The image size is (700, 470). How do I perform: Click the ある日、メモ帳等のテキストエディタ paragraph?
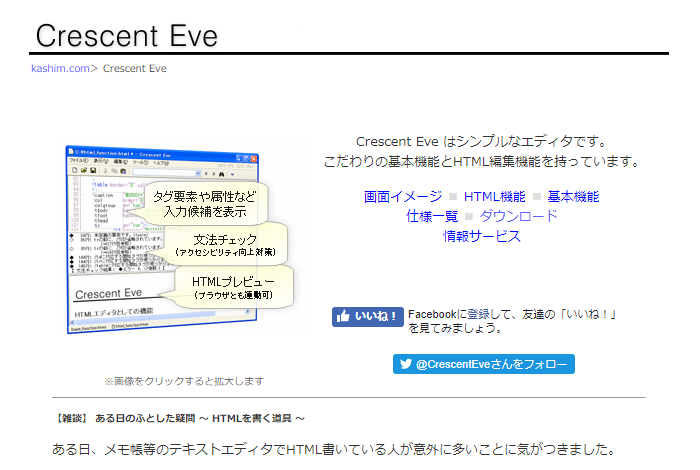click(334, 449)
